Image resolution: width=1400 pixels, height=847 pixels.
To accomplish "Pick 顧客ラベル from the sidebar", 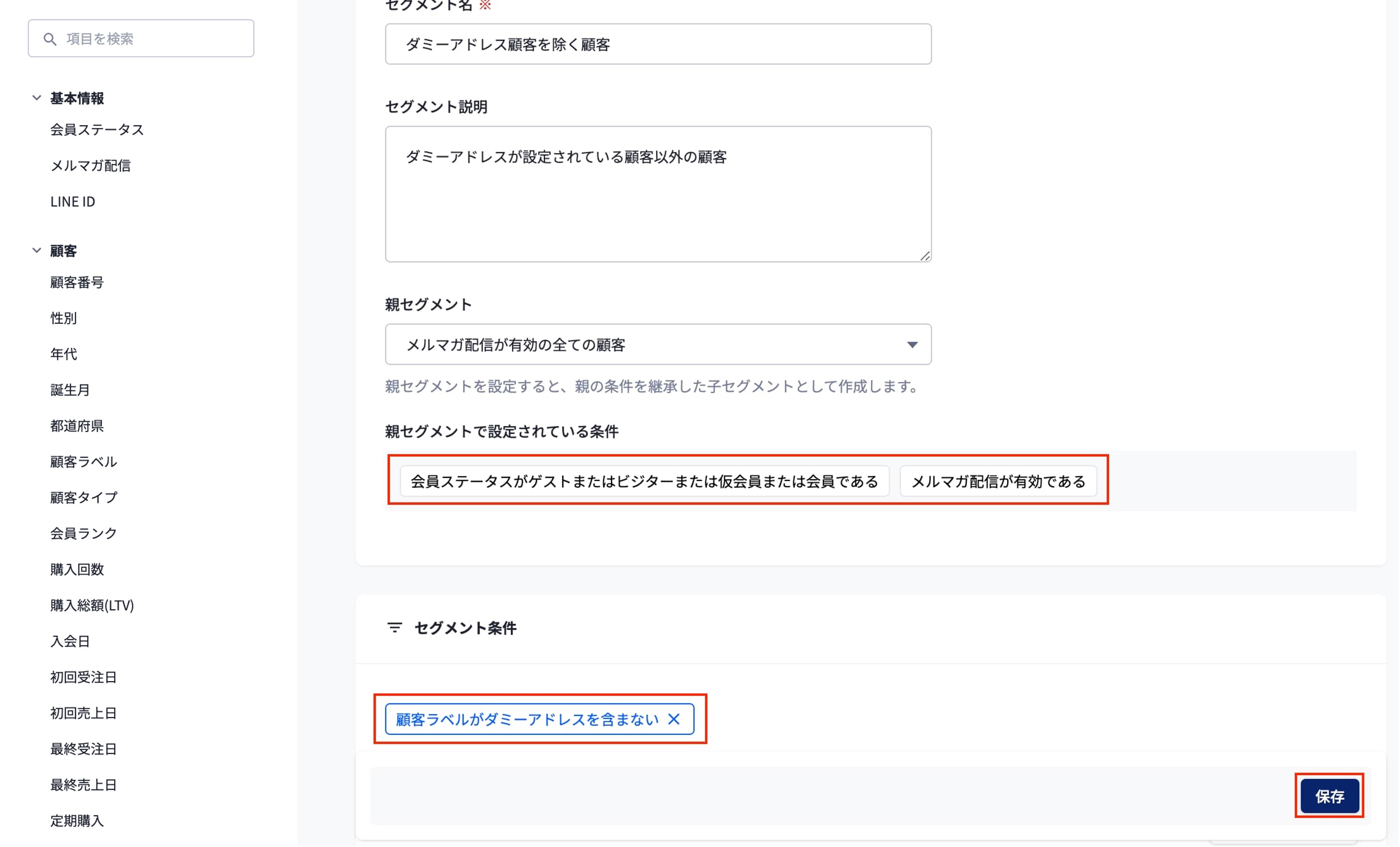I will [x=84, y=462].
